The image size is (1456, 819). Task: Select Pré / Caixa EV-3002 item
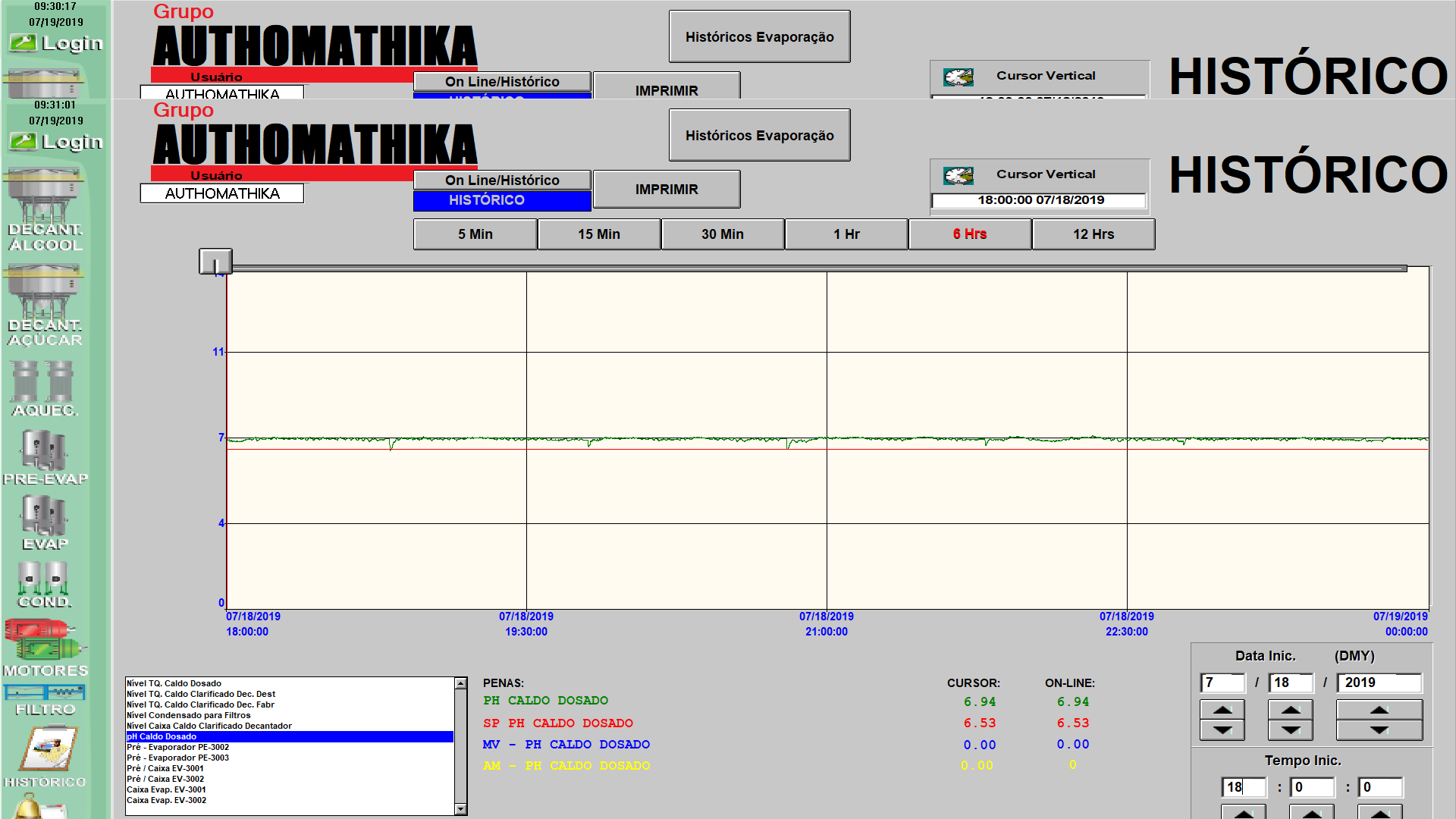[x=290, y=779]
